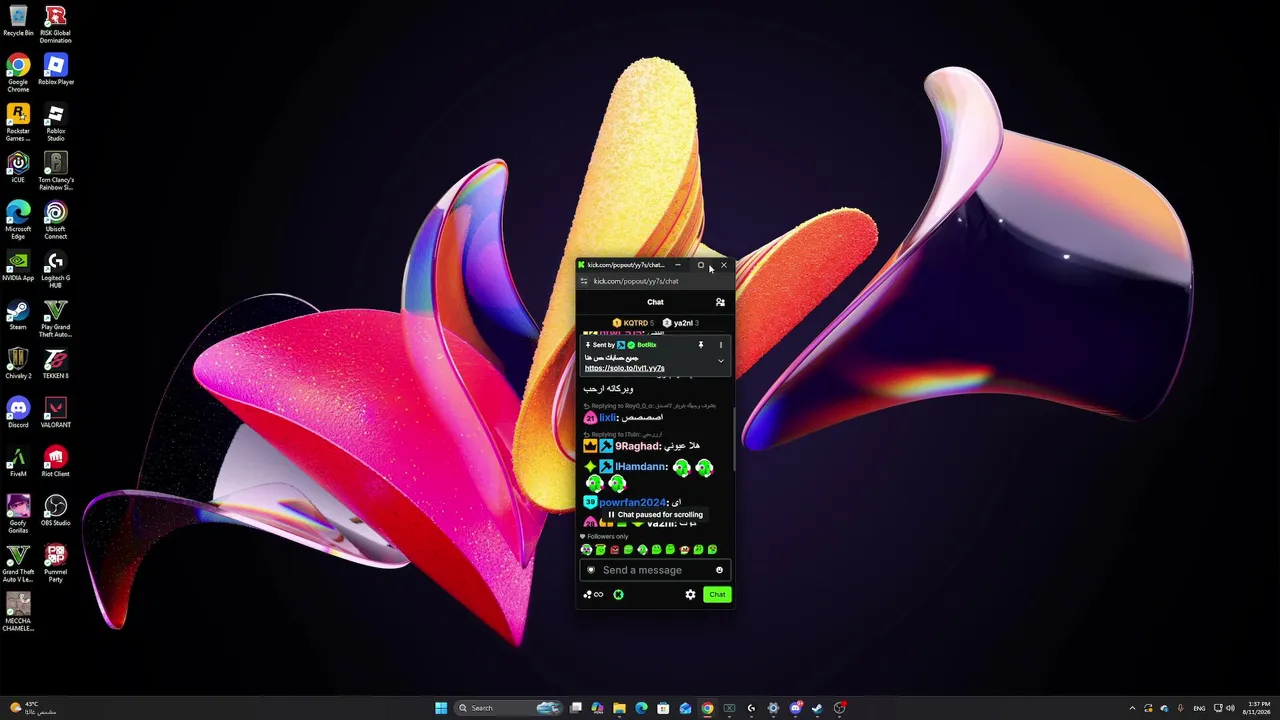Open Task View from taskbar
The width and height of the screenshot is (1280, 720).
coord(576,708)
